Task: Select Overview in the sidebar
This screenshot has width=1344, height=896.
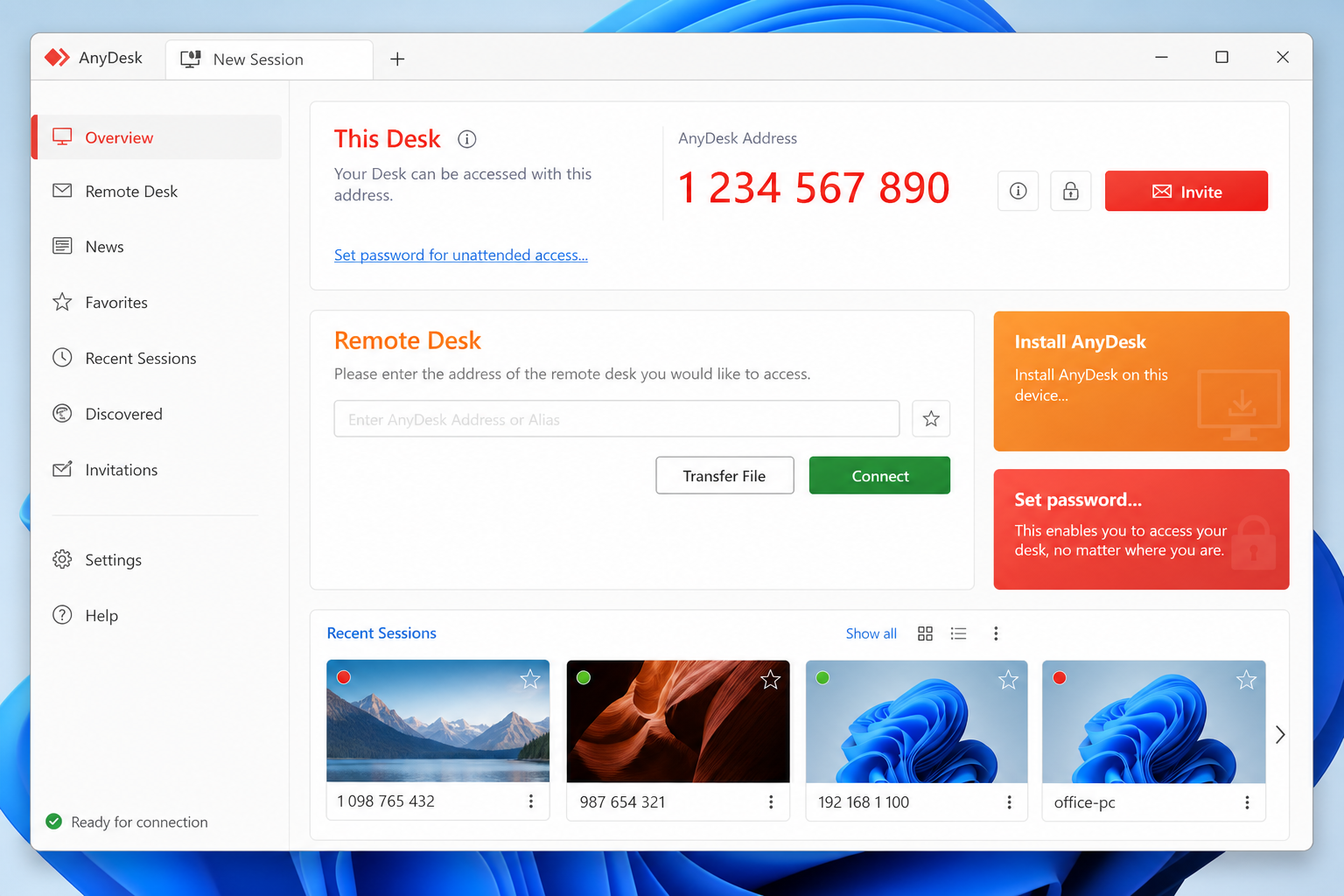Action: [x=157, y=137]
